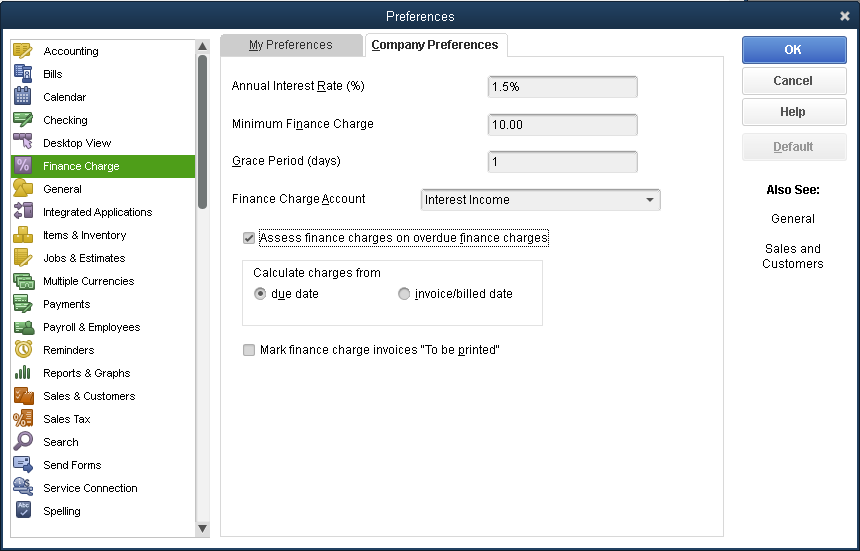This screenshot has width=860, height=551.
Task: Close the Preferences dialog with X
Action: [845, 16]
